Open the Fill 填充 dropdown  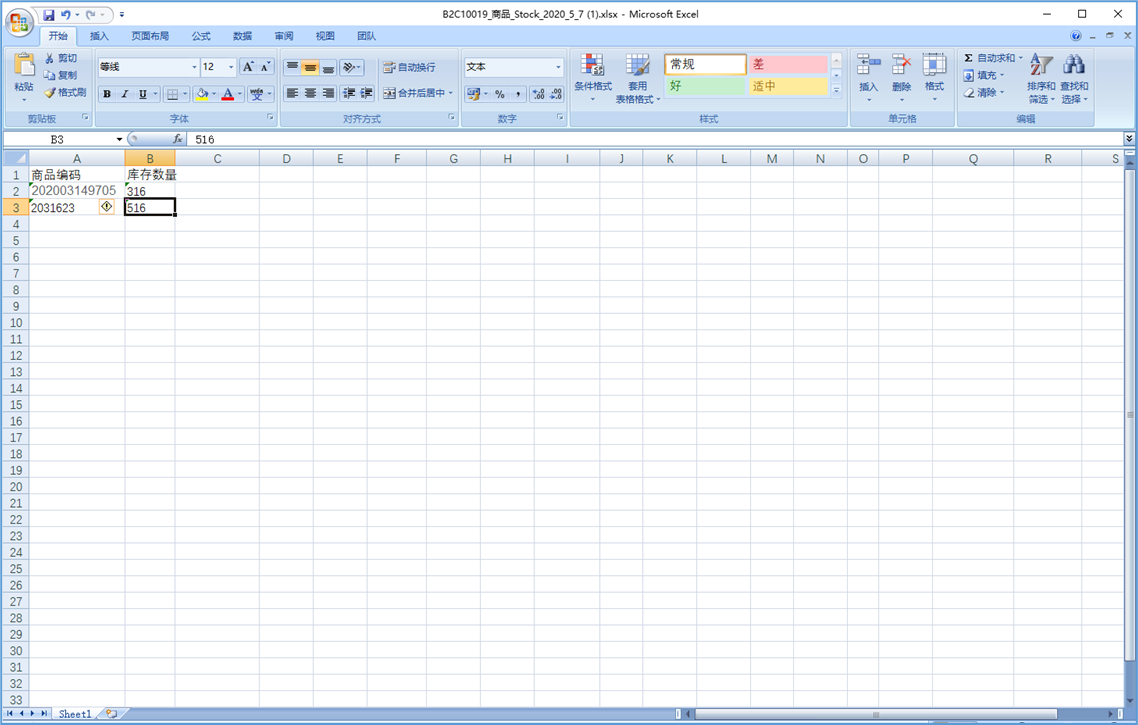[985, 75]
